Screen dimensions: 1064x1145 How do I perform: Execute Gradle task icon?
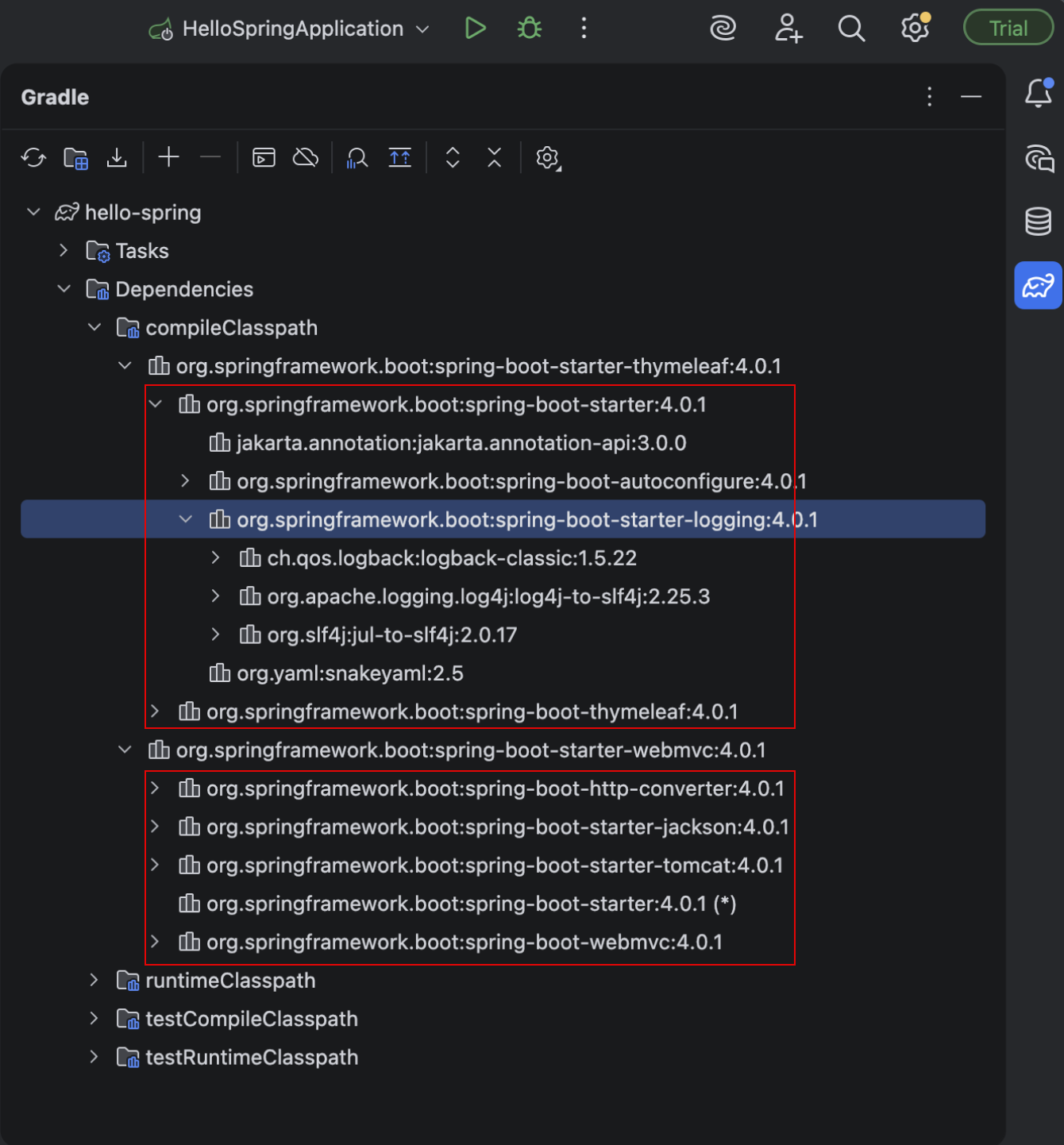[x=264, y=157]
